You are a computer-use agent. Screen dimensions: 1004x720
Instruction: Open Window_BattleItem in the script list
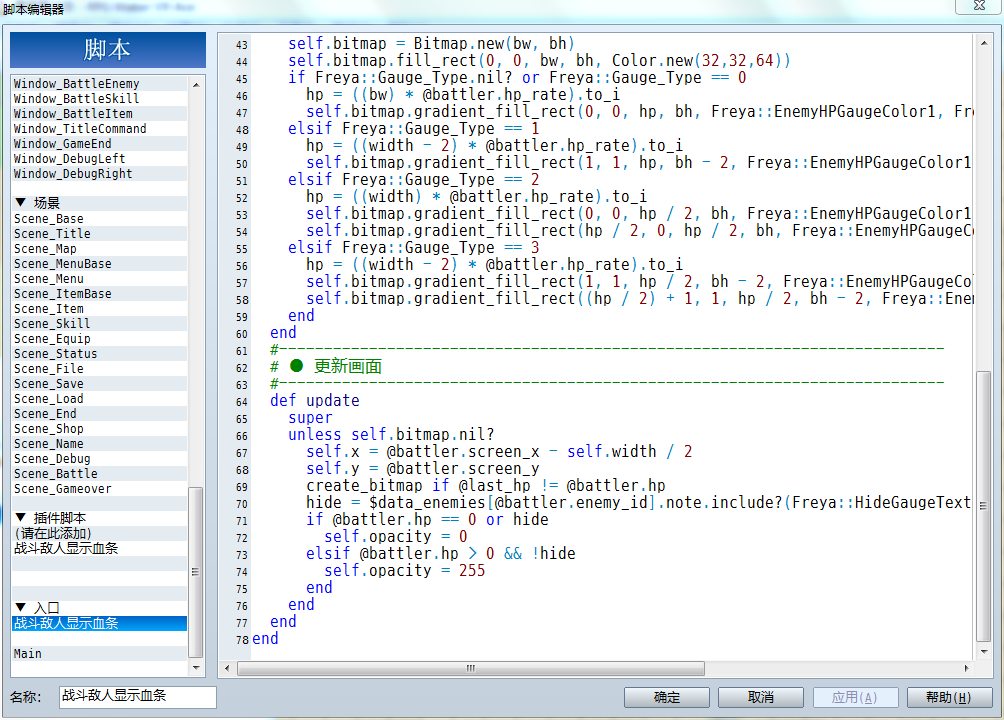coord(99,114)
